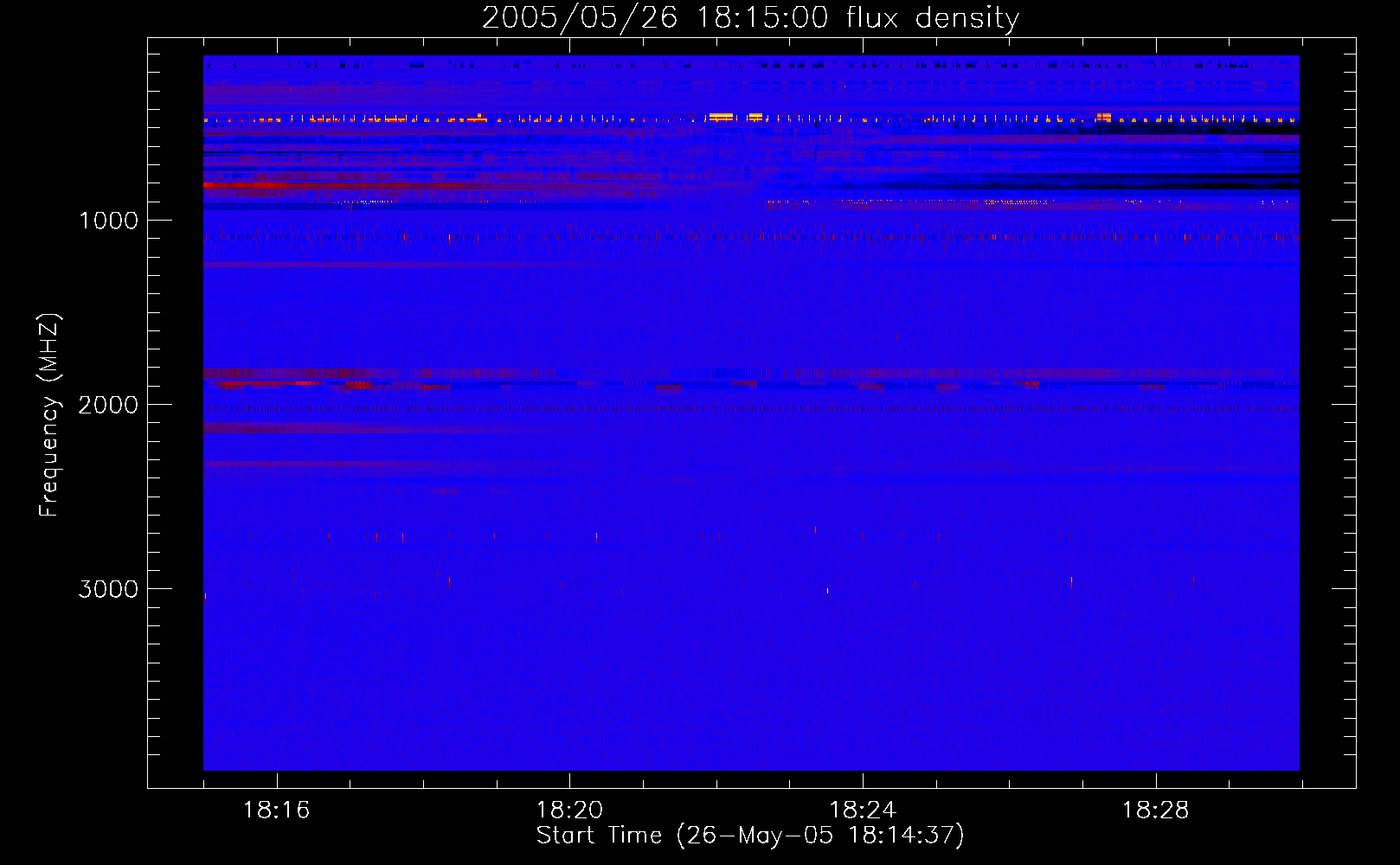Click the 18:28 time tick label
This screenshot has height=865, width=1400.
coord(1156,811)
